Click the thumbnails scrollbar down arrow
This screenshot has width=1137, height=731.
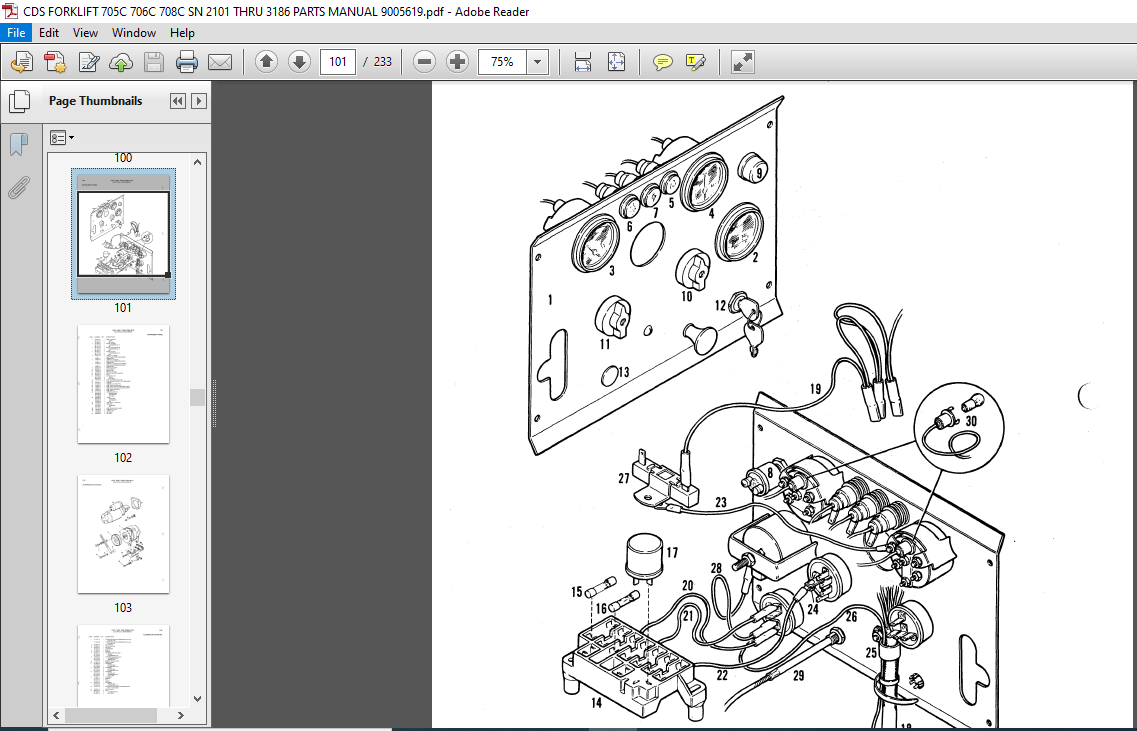198,698
